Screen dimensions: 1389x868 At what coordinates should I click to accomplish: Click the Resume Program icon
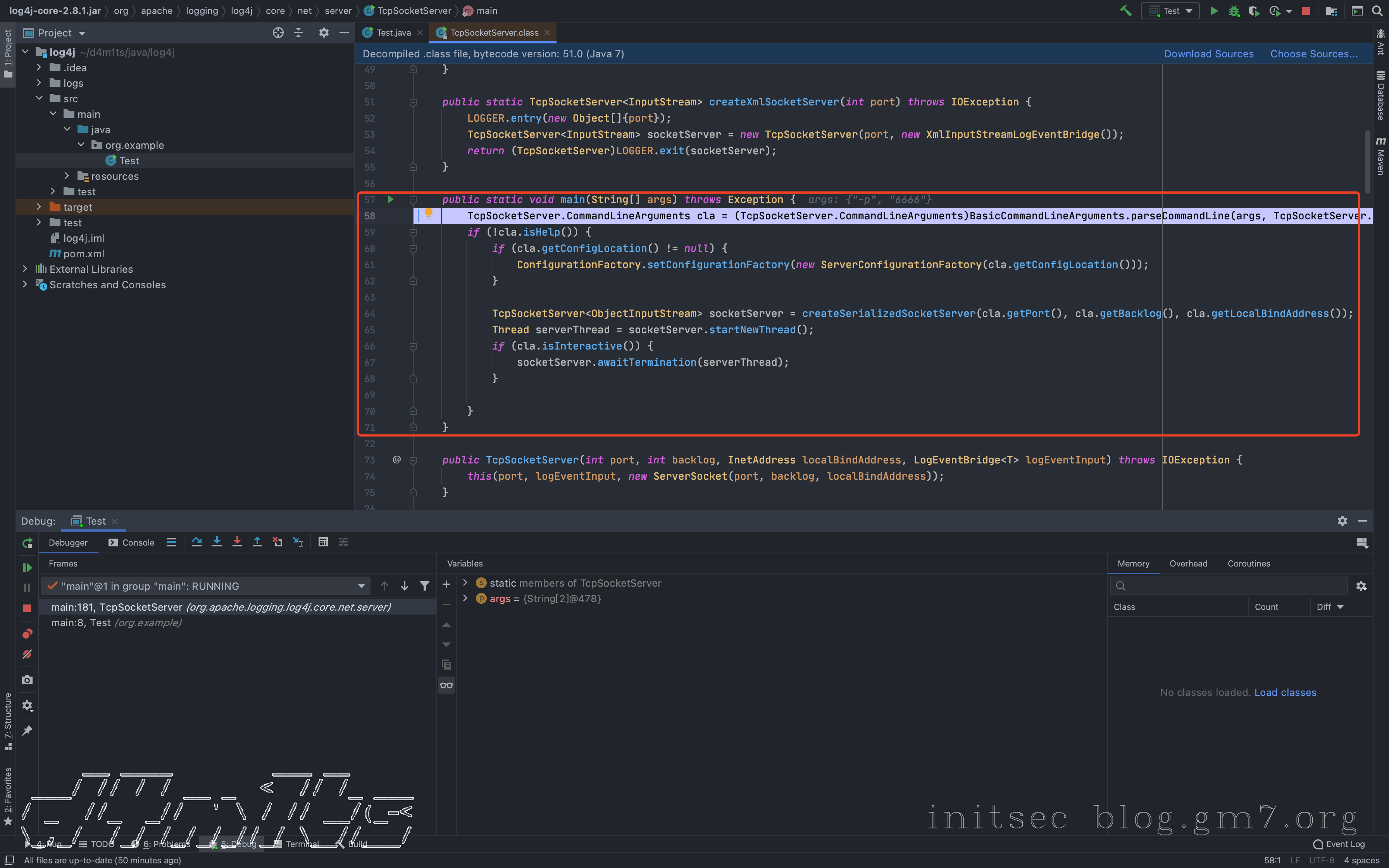tap(27, 568)
